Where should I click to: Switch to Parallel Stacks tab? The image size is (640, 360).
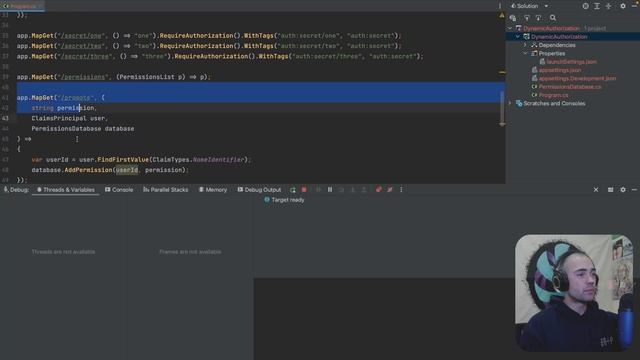coord(166,190)
